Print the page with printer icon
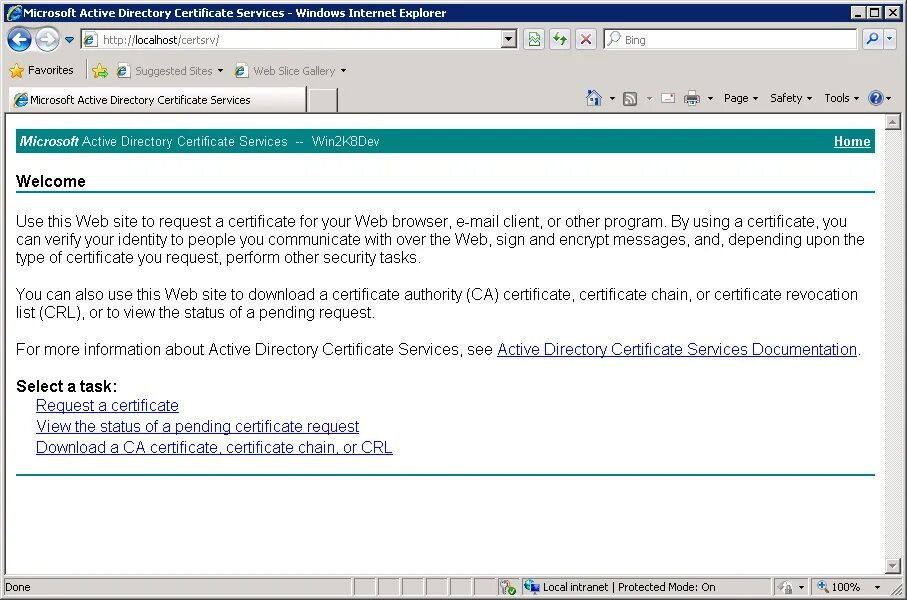The width and height of the screenshot is (907, 600). click(x=692, y=98)
